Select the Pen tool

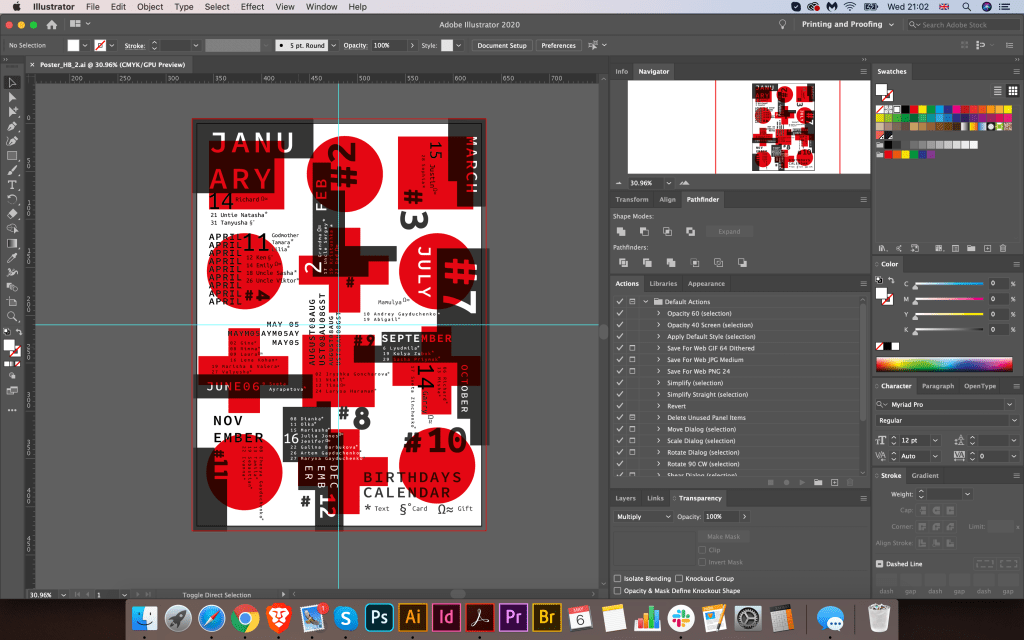point(13,127)
